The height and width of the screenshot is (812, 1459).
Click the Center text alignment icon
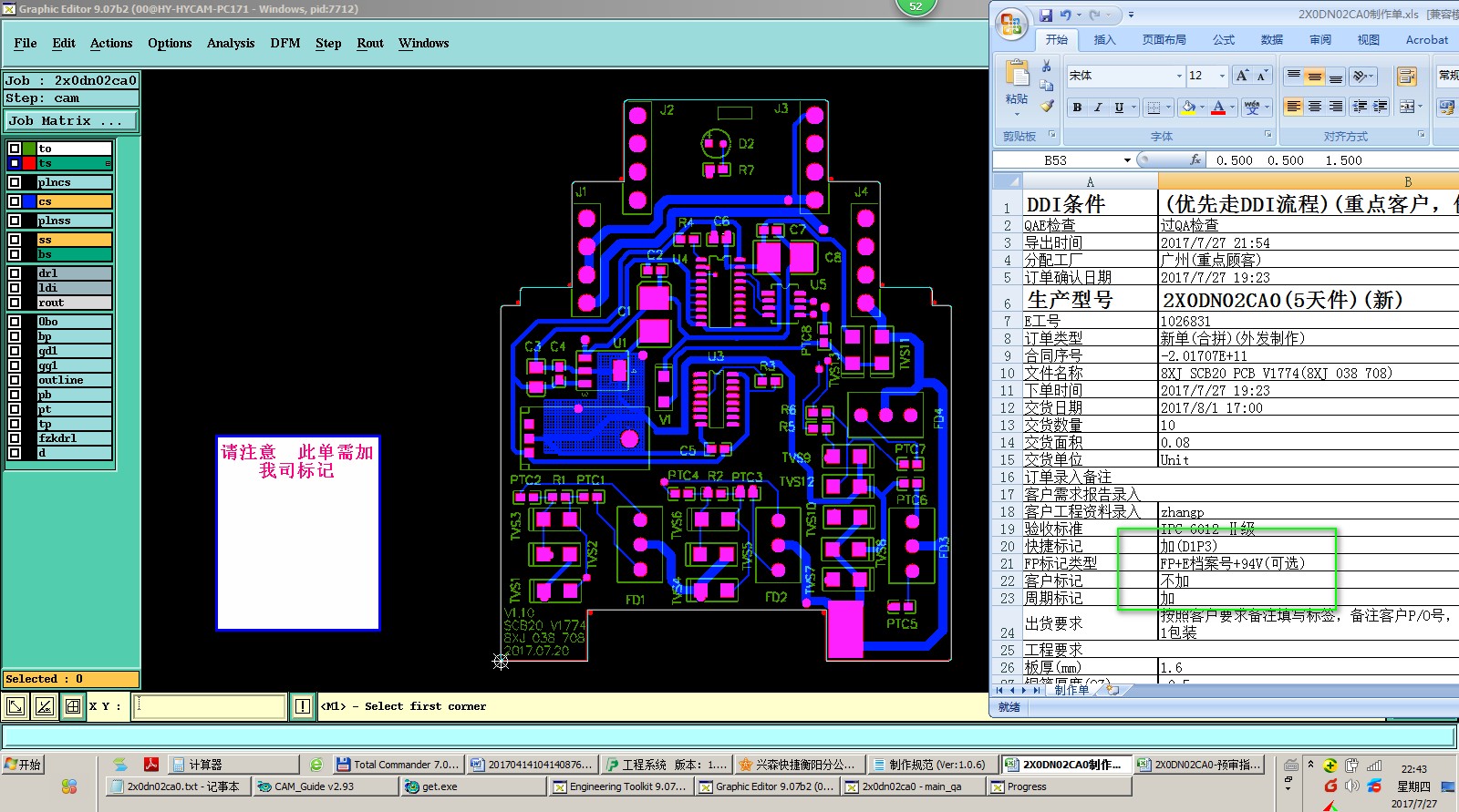[1314, 108]
